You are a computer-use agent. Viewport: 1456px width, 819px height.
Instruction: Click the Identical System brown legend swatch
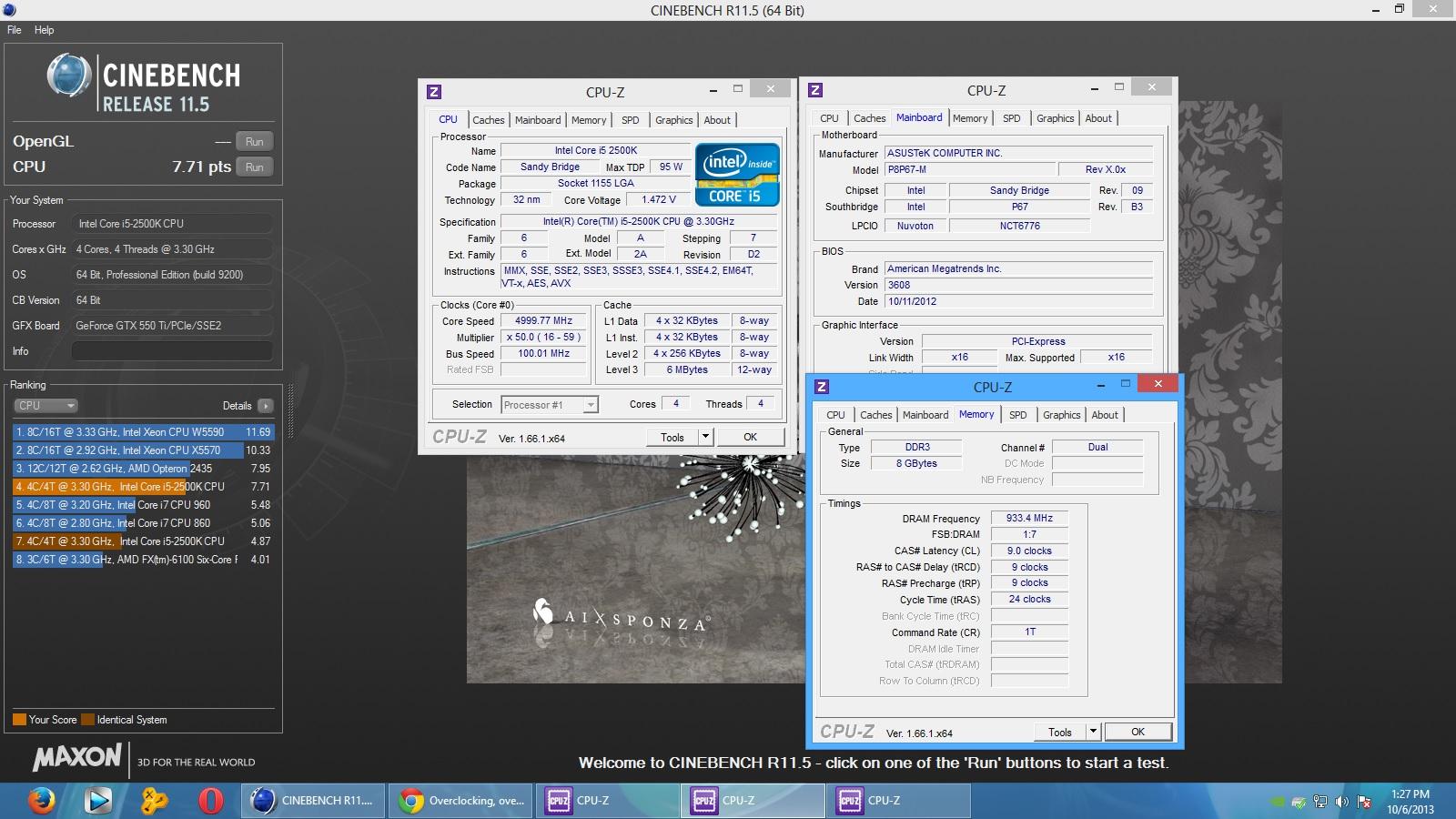pyautogui.click(x=87, y=720)
